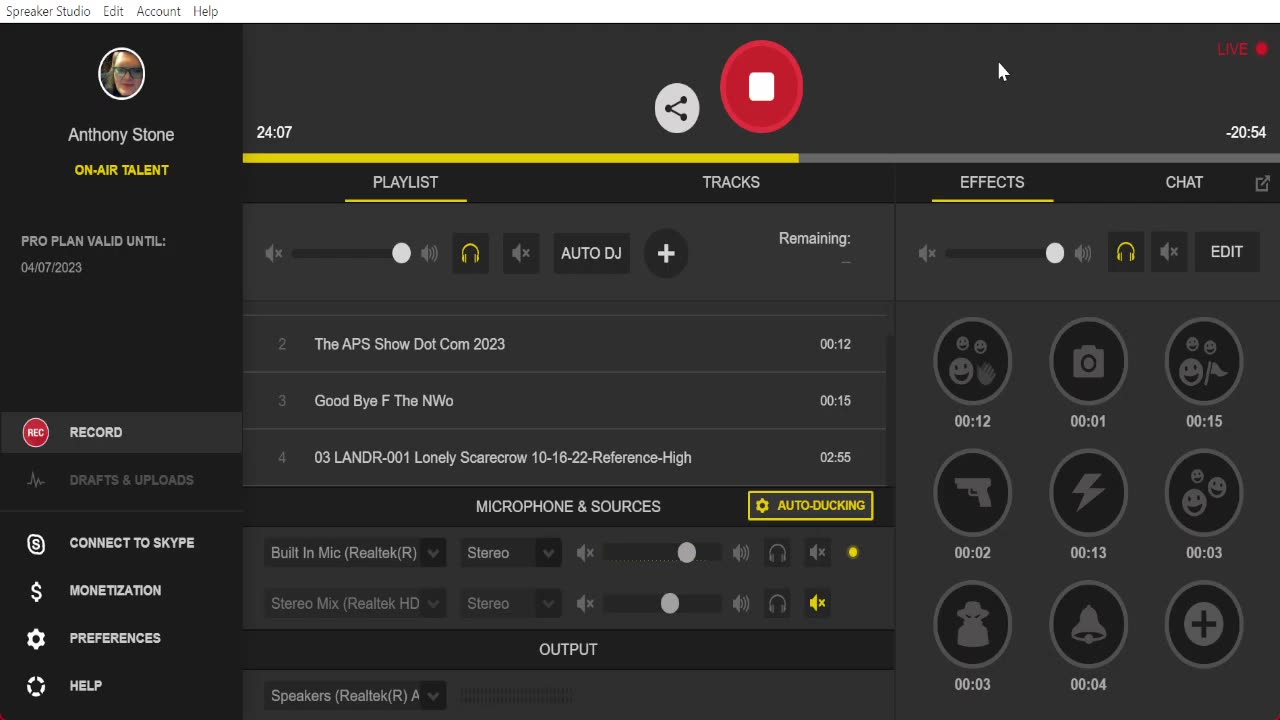This screenshot has width=1280, height=720.
Task: Mute the Built In Mic source
Action: 818,553
